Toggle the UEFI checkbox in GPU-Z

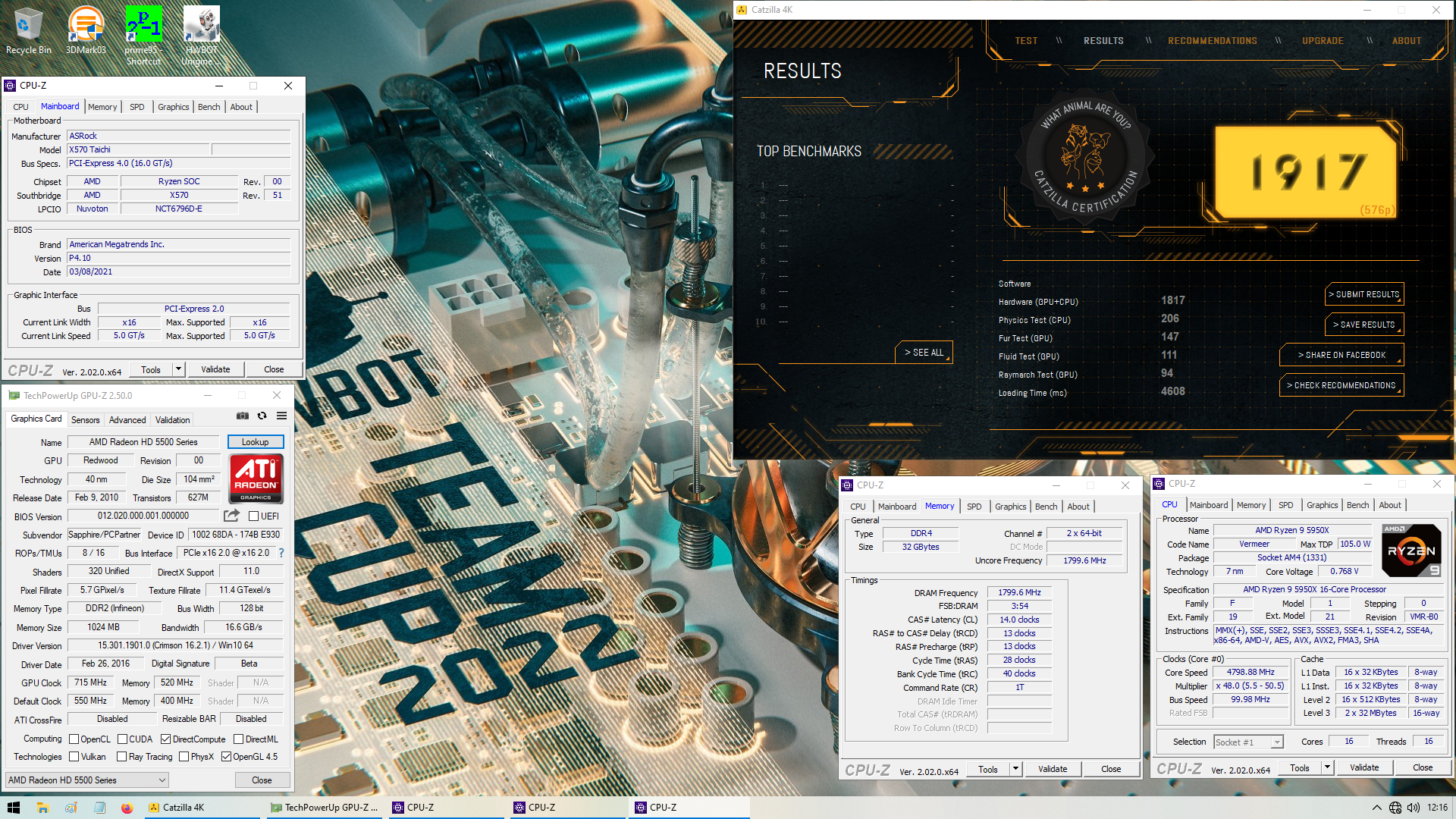(x=254, y=516)
